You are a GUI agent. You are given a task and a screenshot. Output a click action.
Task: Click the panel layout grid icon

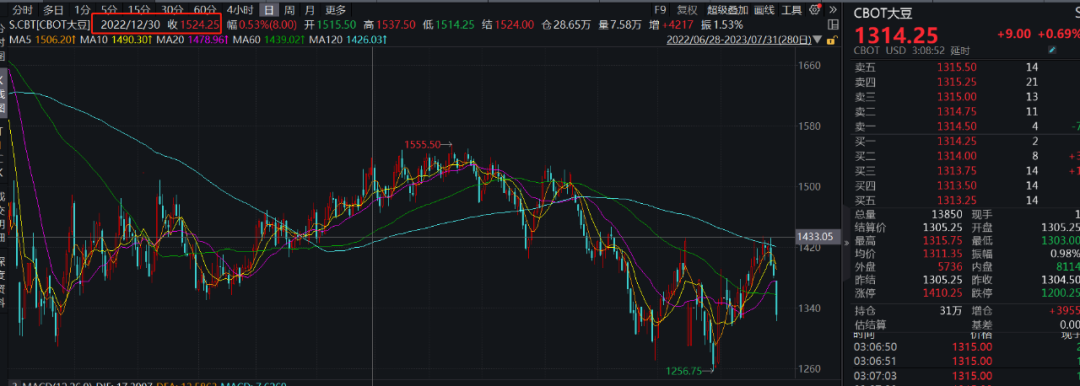coord(833,24)
